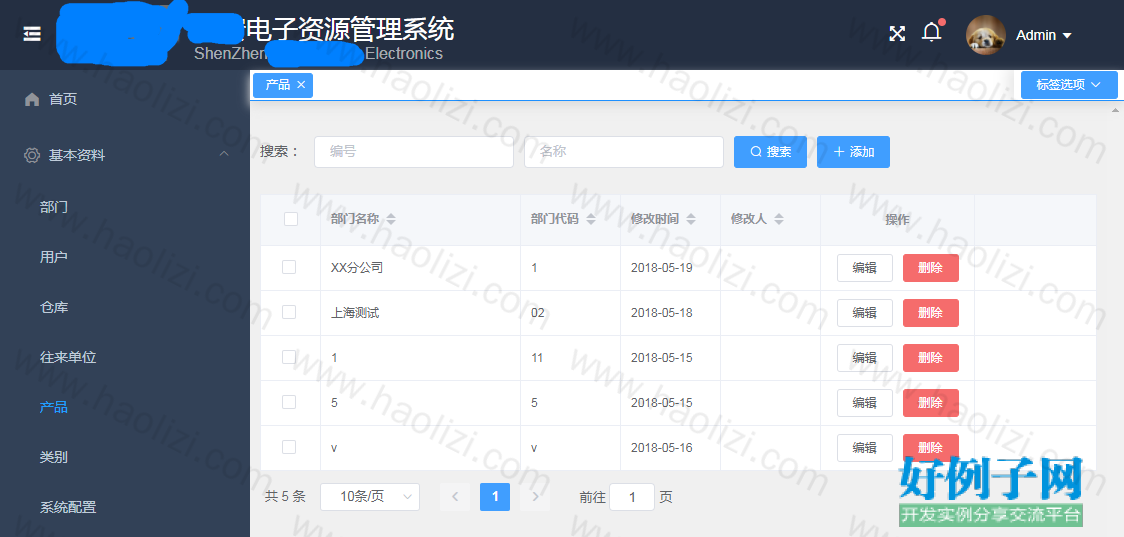The image size is (1124, 537).
Task: Edit the 2018-05-15 row named 5
Action: [865, 403]
